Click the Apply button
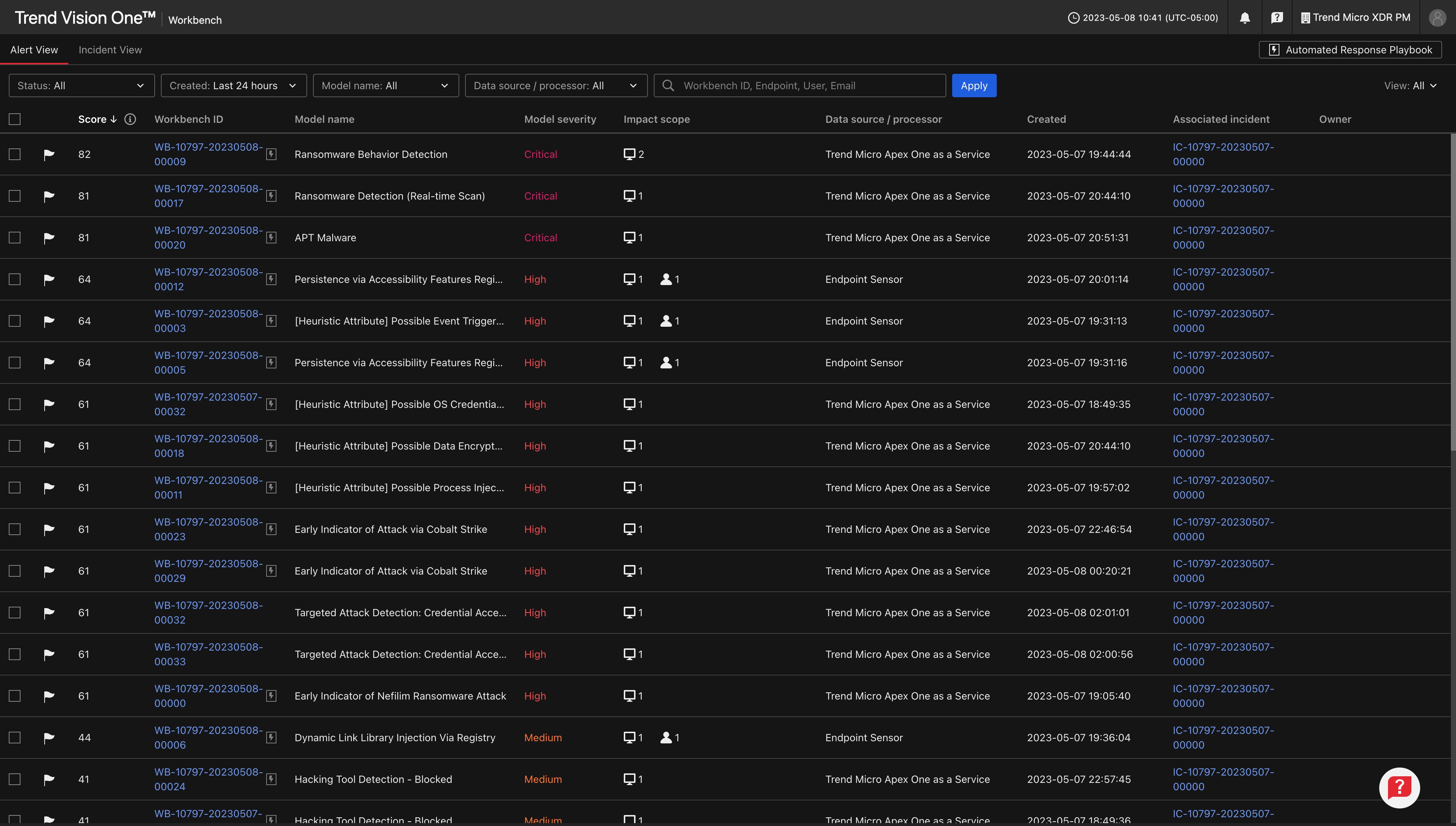This screenshot has width=1456, height=826. tap(974, 86)
